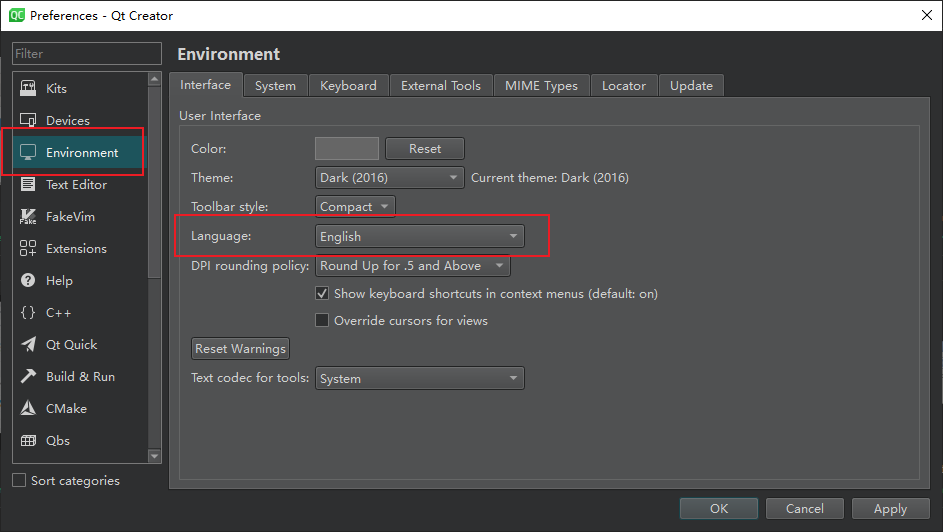This screenshot has height=532, width=943.
Task: Open the Language dropdown showing English
Action: 420,236
